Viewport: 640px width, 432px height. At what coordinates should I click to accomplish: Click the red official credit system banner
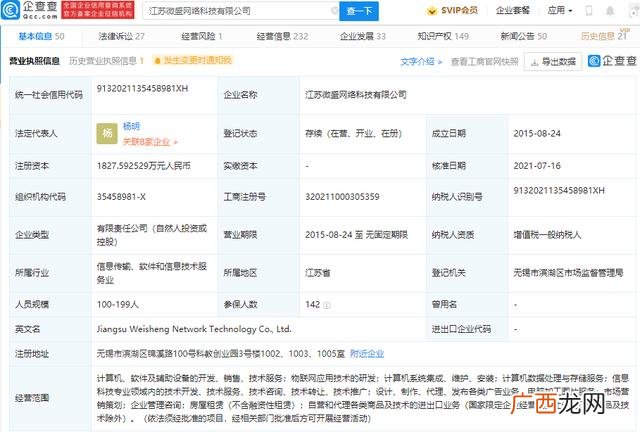pyautogui.click(x=98, y=10)
